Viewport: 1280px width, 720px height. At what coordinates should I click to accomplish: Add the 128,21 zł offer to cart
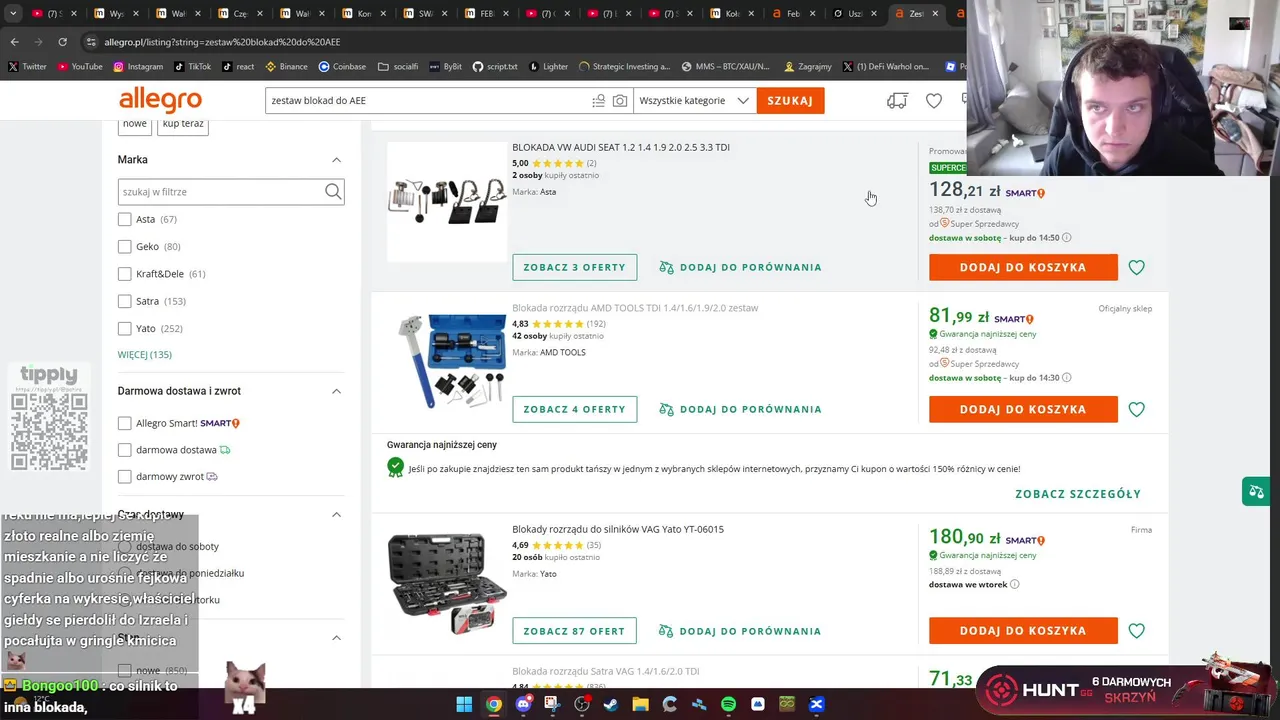click(1023, 267)
